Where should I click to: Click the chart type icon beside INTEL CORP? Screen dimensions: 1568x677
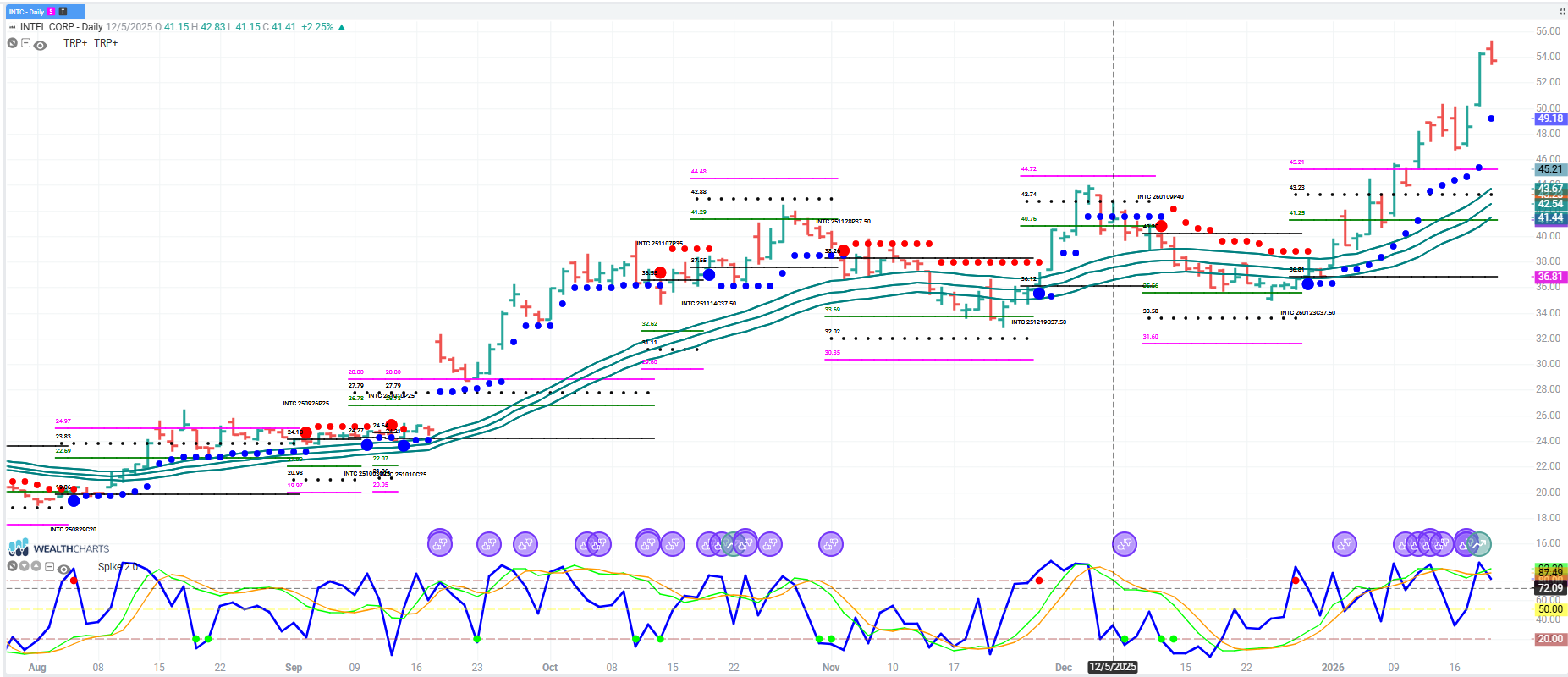[12, 27]
